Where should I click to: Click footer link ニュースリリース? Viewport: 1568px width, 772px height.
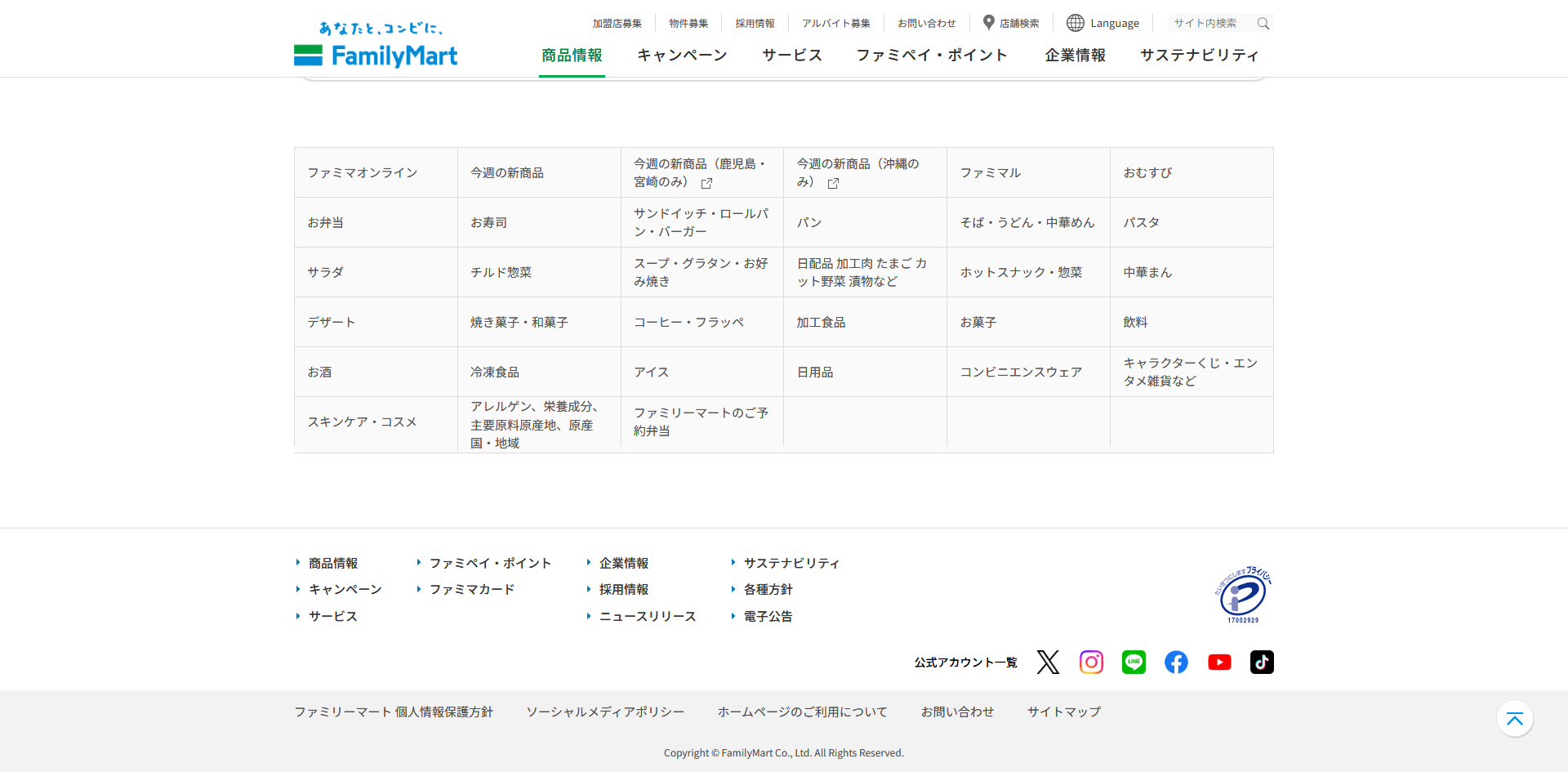pyautogui.click(x=648, y=616)
